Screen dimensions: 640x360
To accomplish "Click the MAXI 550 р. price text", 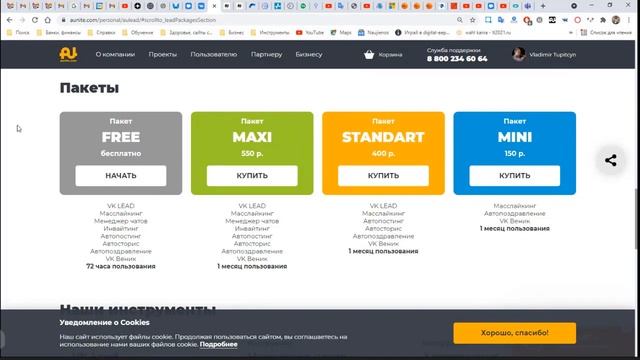I will click(252, 153).
